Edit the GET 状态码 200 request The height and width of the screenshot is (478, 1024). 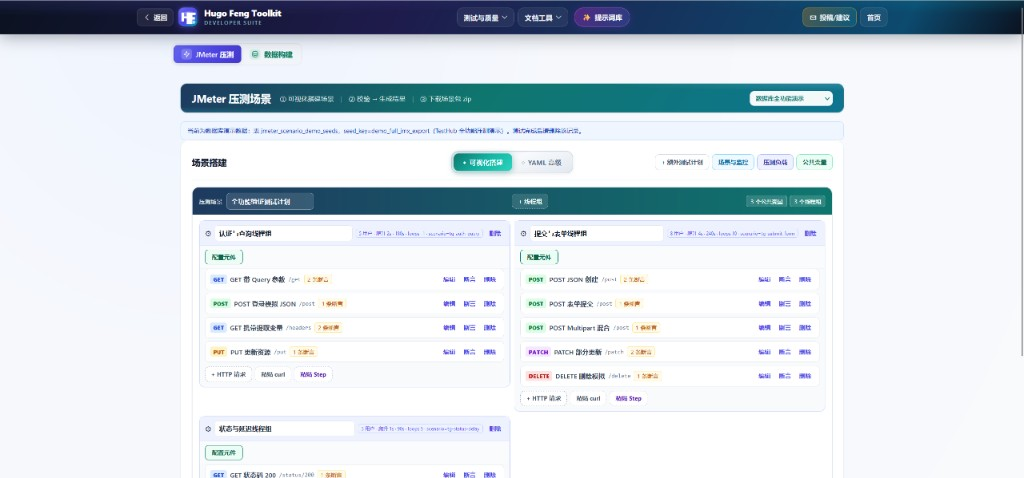(449, 475)
